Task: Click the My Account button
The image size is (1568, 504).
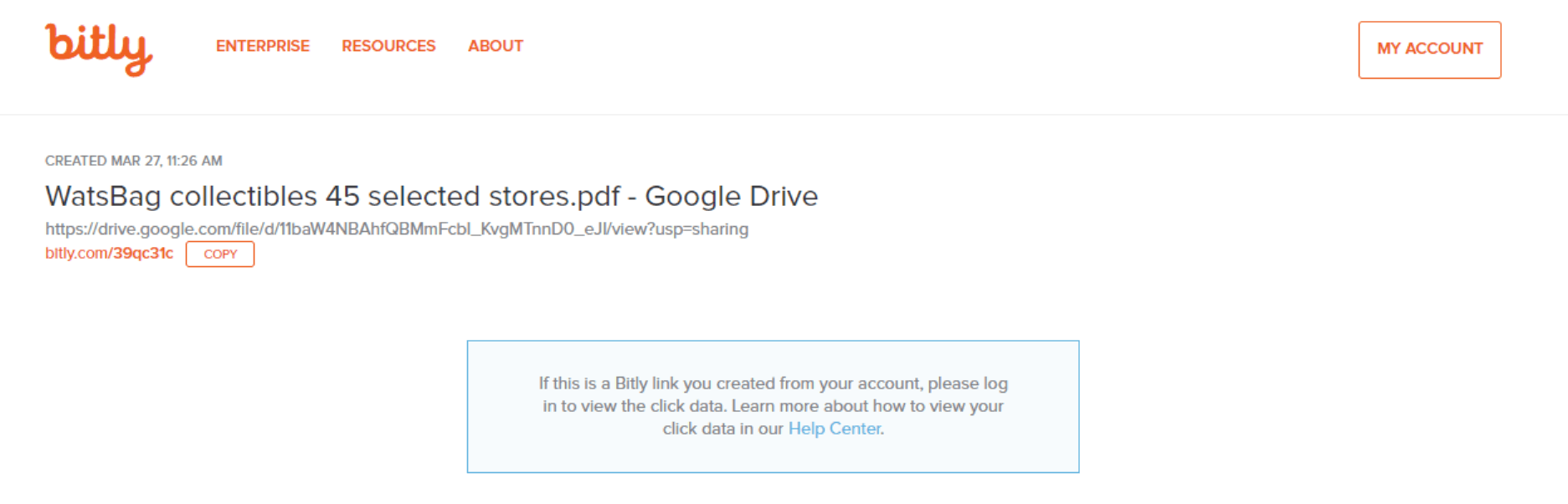Action: (x=1429, y=49)
